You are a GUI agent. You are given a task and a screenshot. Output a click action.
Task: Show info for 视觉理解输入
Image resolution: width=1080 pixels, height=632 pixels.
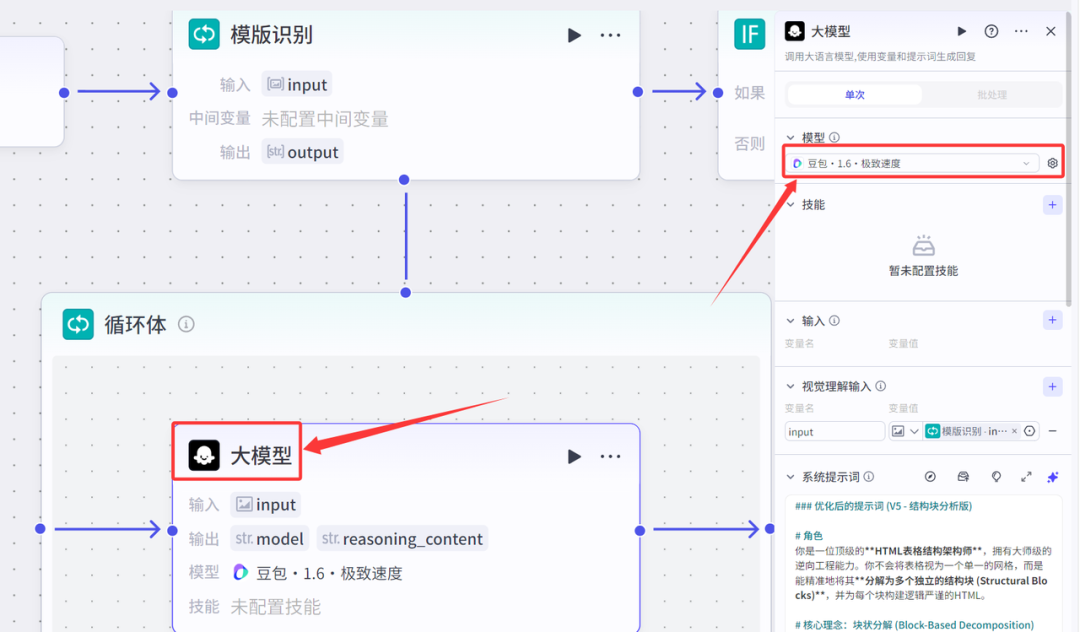coord(880,386)
